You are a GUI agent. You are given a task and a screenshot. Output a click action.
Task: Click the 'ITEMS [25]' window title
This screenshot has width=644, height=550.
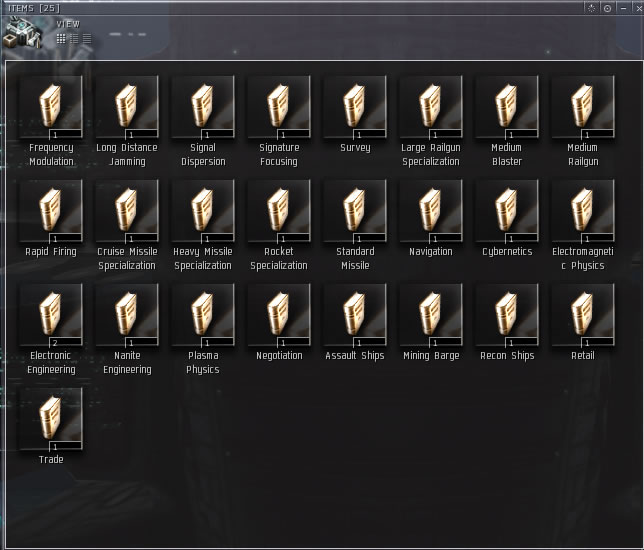click(x=34, y=8)
